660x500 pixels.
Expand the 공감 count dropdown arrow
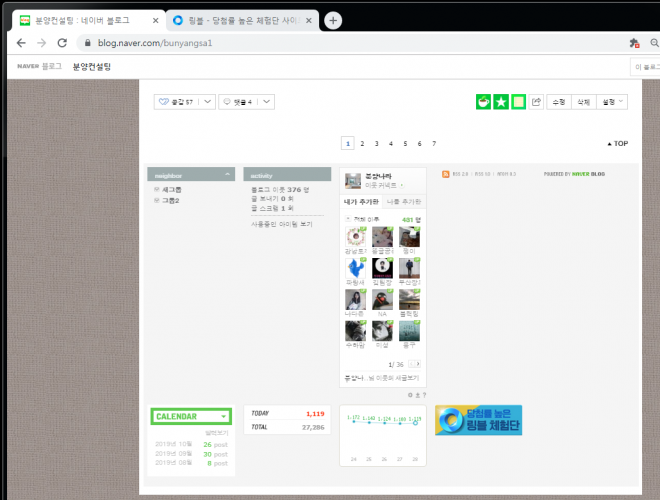[207, 102]
